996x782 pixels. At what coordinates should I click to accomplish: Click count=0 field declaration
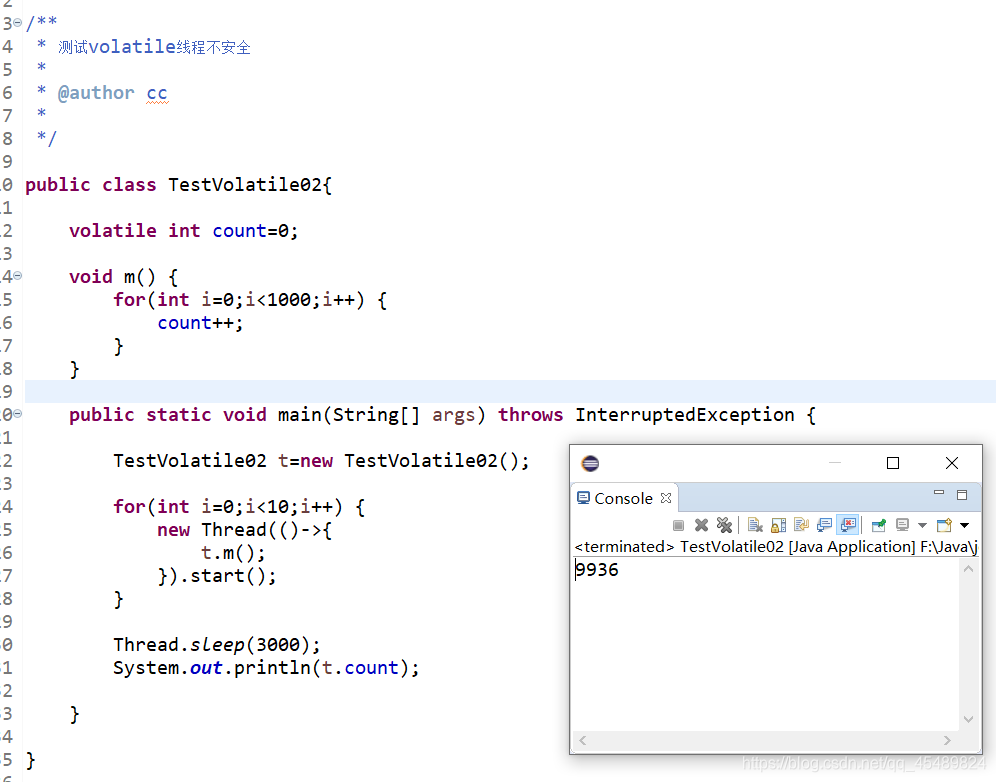[x=255, y=231]
